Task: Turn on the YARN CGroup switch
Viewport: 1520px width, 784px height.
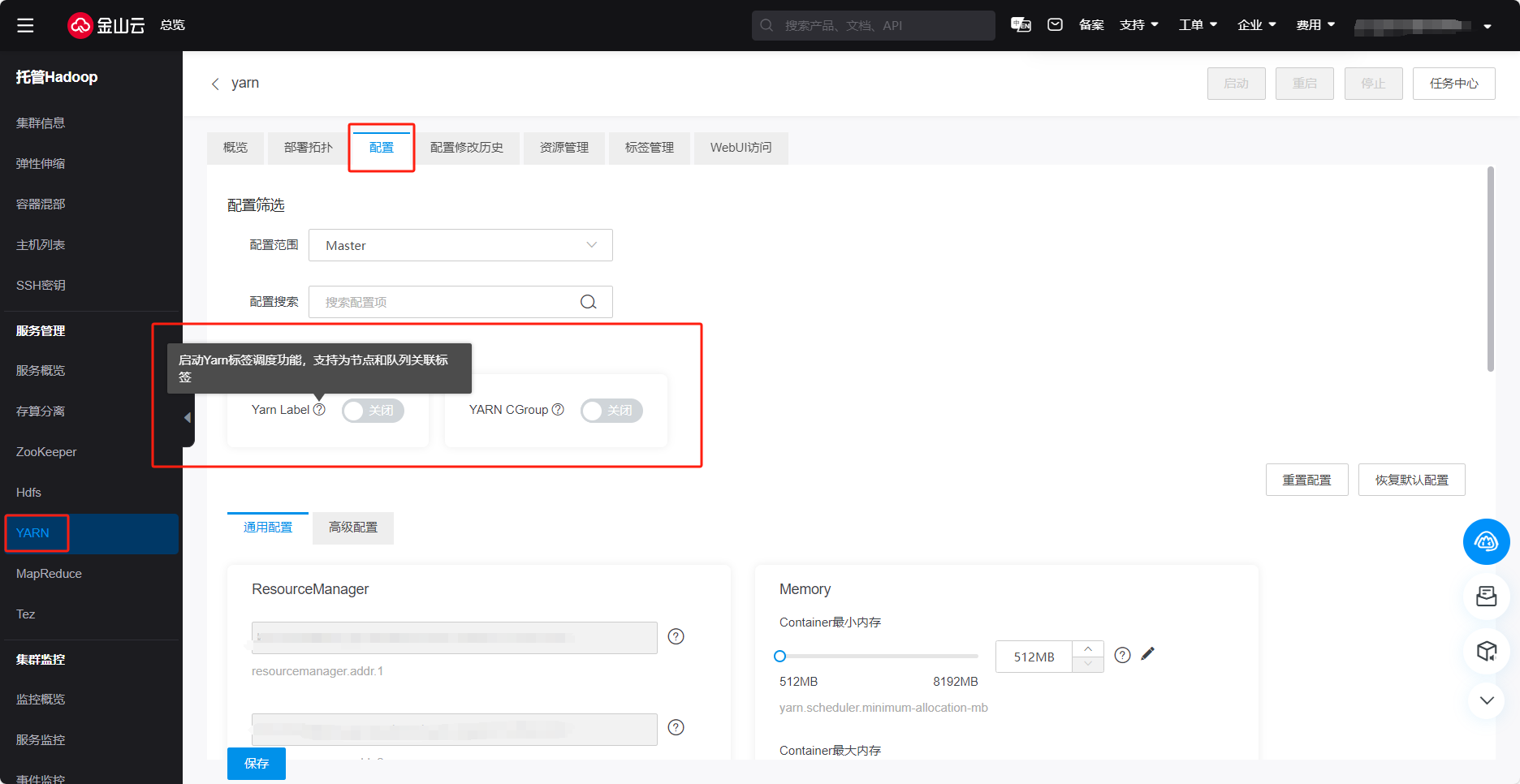Action: coord(611,411)
